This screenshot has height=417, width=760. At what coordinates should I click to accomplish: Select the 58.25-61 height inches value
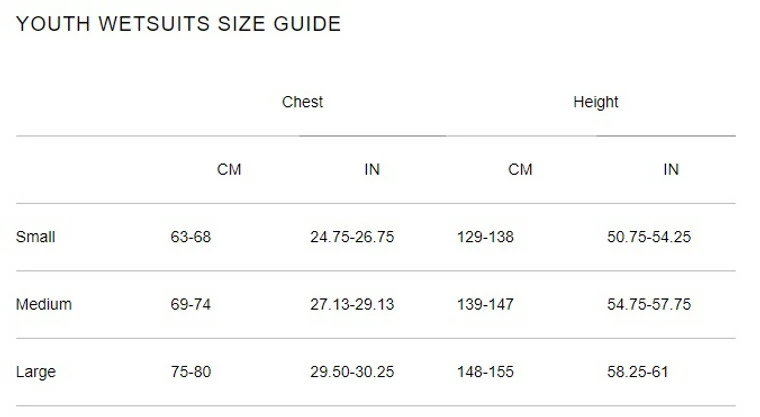[x=637, y=372]
